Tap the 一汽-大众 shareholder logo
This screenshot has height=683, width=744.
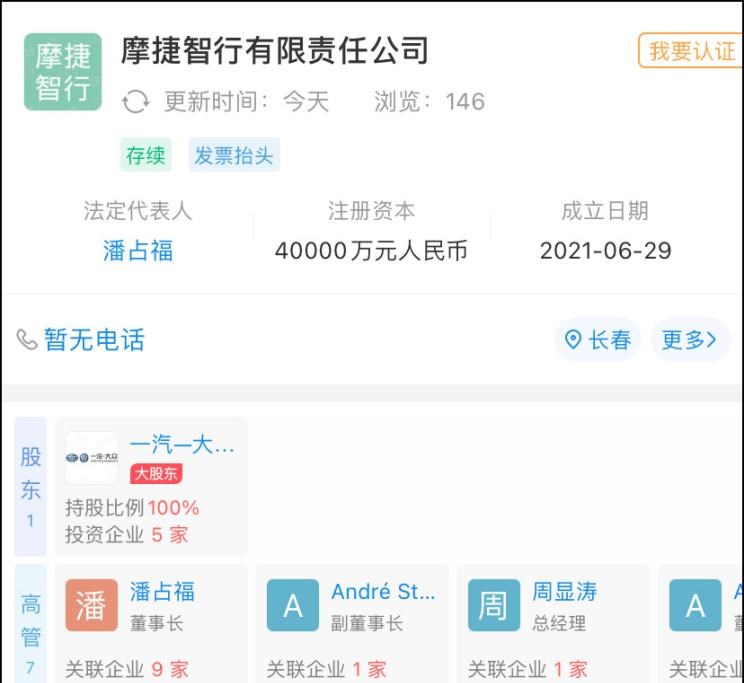92,458
